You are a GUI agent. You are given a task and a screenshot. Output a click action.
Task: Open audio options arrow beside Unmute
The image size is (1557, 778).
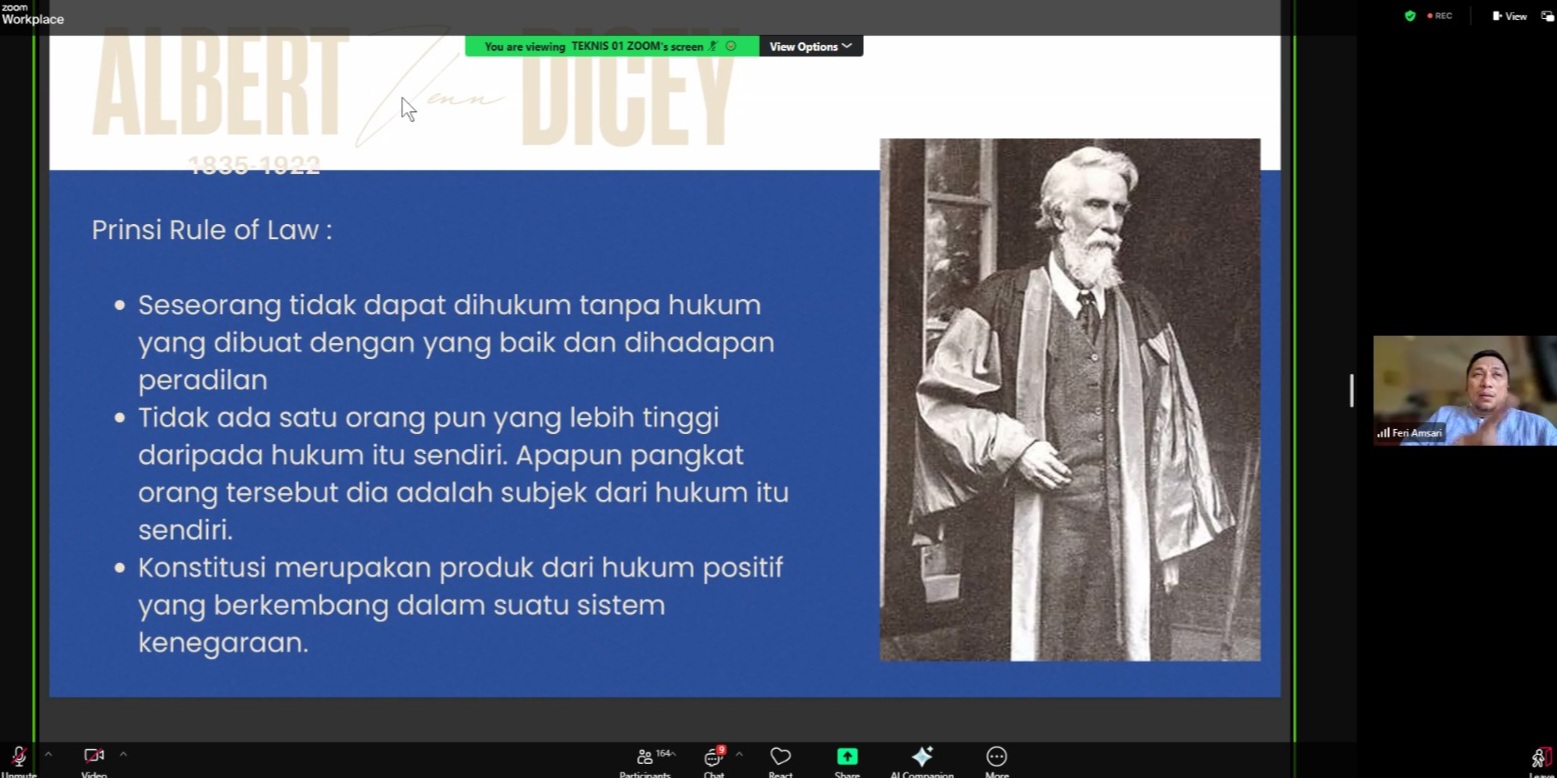pyautogui.click(x=47, y=754)
